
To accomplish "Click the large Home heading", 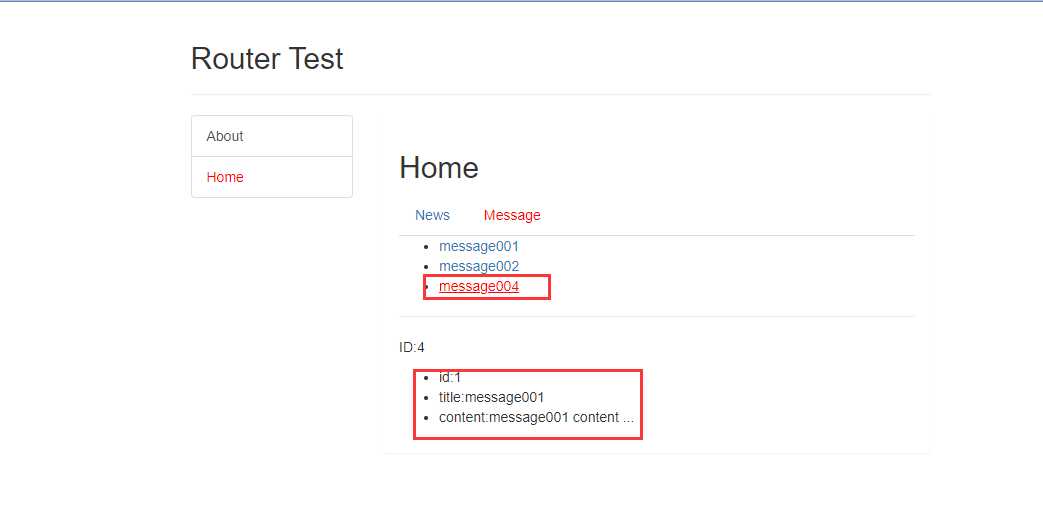I will [x=439, y=167].
